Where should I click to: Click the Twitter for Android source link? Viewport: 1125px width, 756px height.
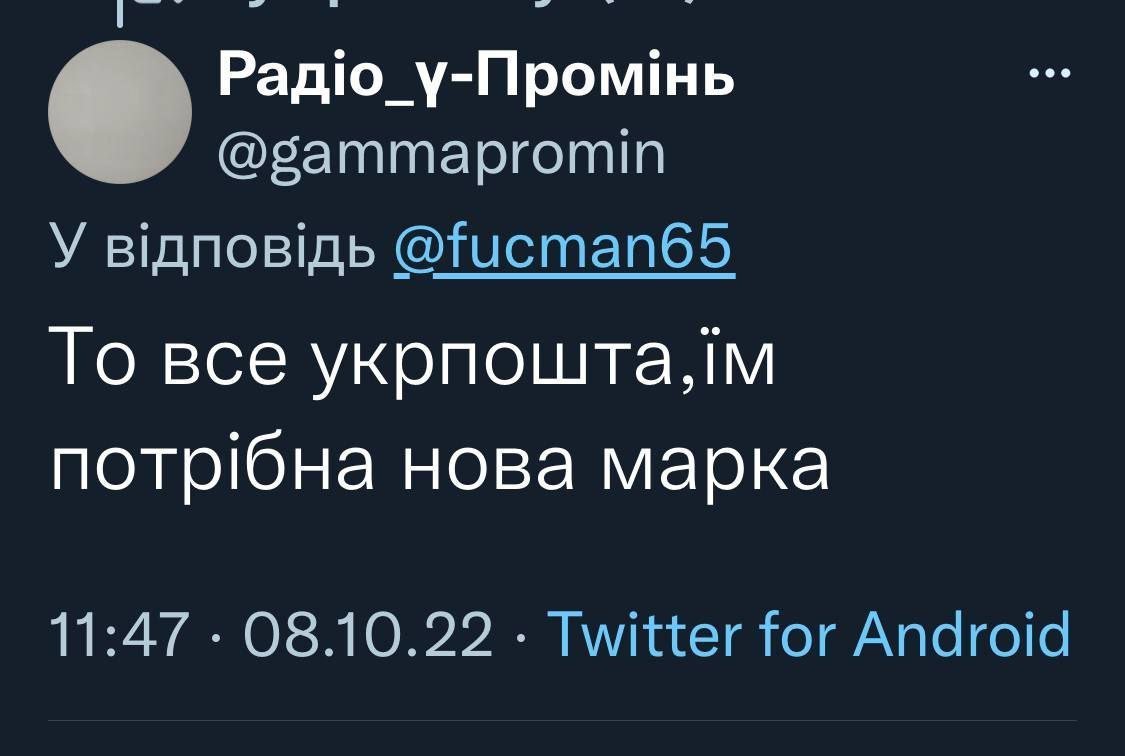pyautogui.click(x=810, y=635)
